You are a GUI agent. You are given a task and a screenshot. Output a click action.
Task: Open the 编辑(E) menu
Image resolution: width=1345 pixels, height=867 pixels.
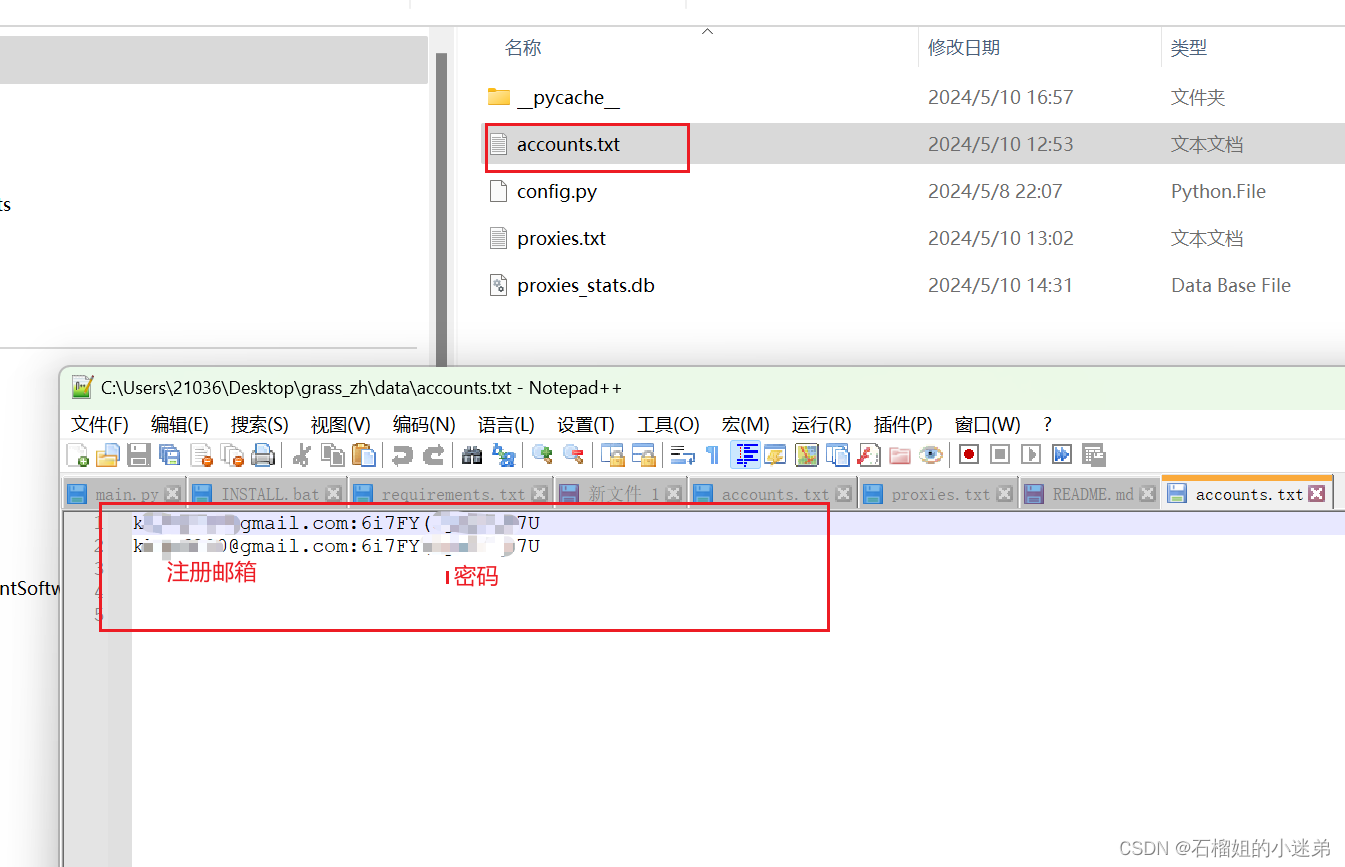pos(180,424)
